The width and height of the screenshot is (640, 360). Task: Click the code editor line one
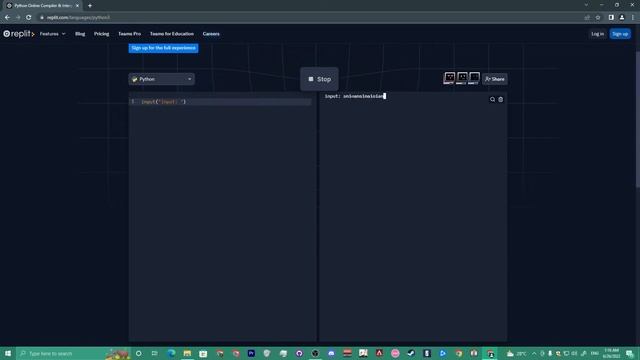[x=220, y=102]
